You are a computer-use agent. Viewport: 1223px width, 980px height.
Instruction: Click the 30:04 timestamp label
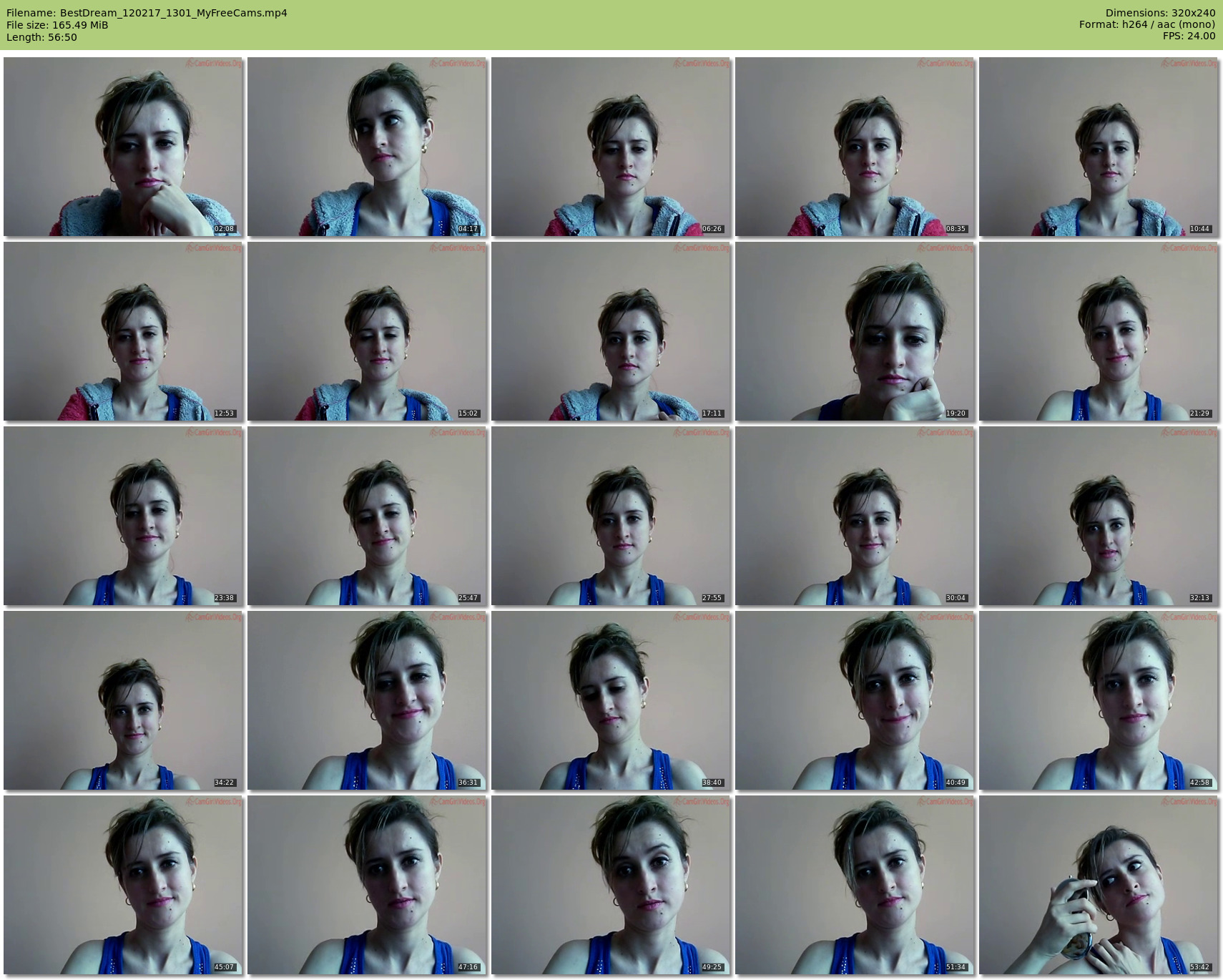[x=956, y=598]
